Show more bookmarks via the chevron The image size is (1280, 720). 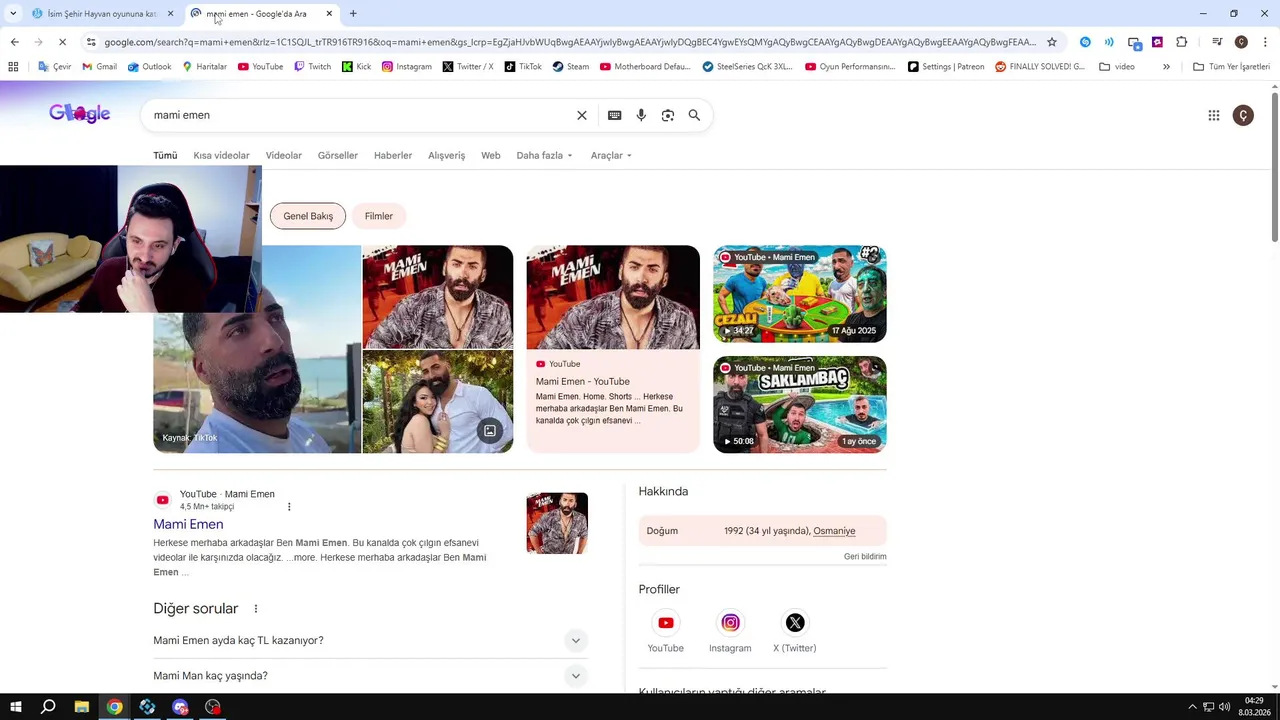point(1166,67)
